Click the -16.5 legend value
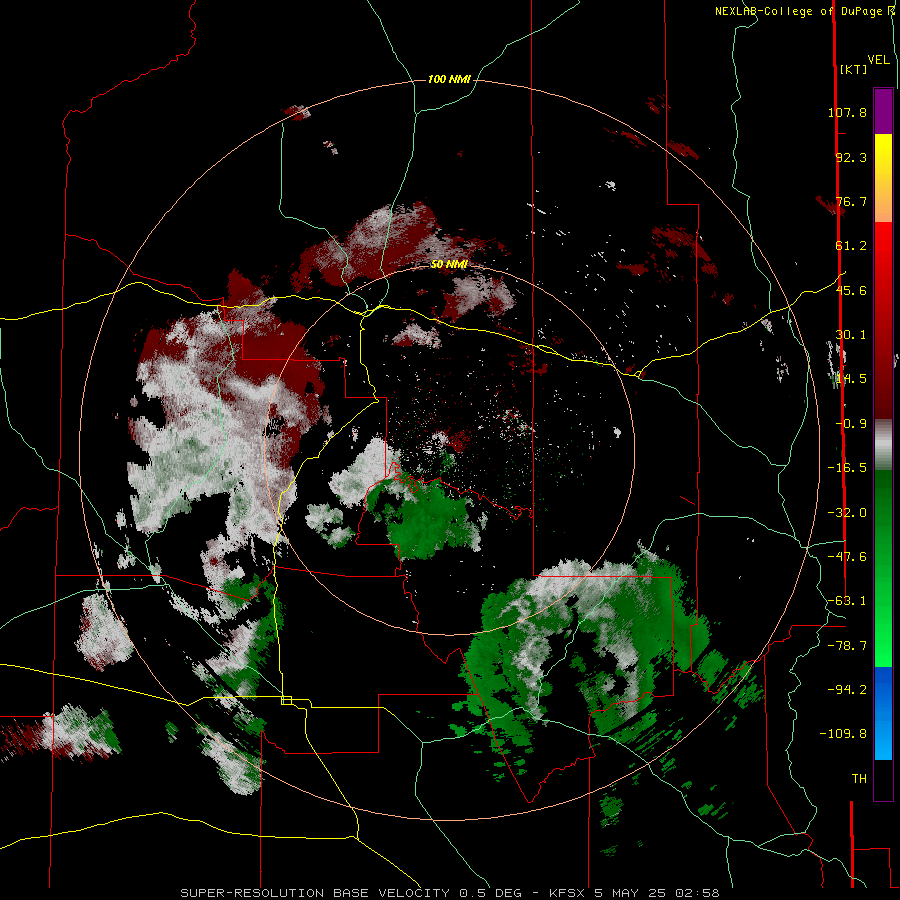The height and width of the screenshot is (900, 900). click(847, 468)
